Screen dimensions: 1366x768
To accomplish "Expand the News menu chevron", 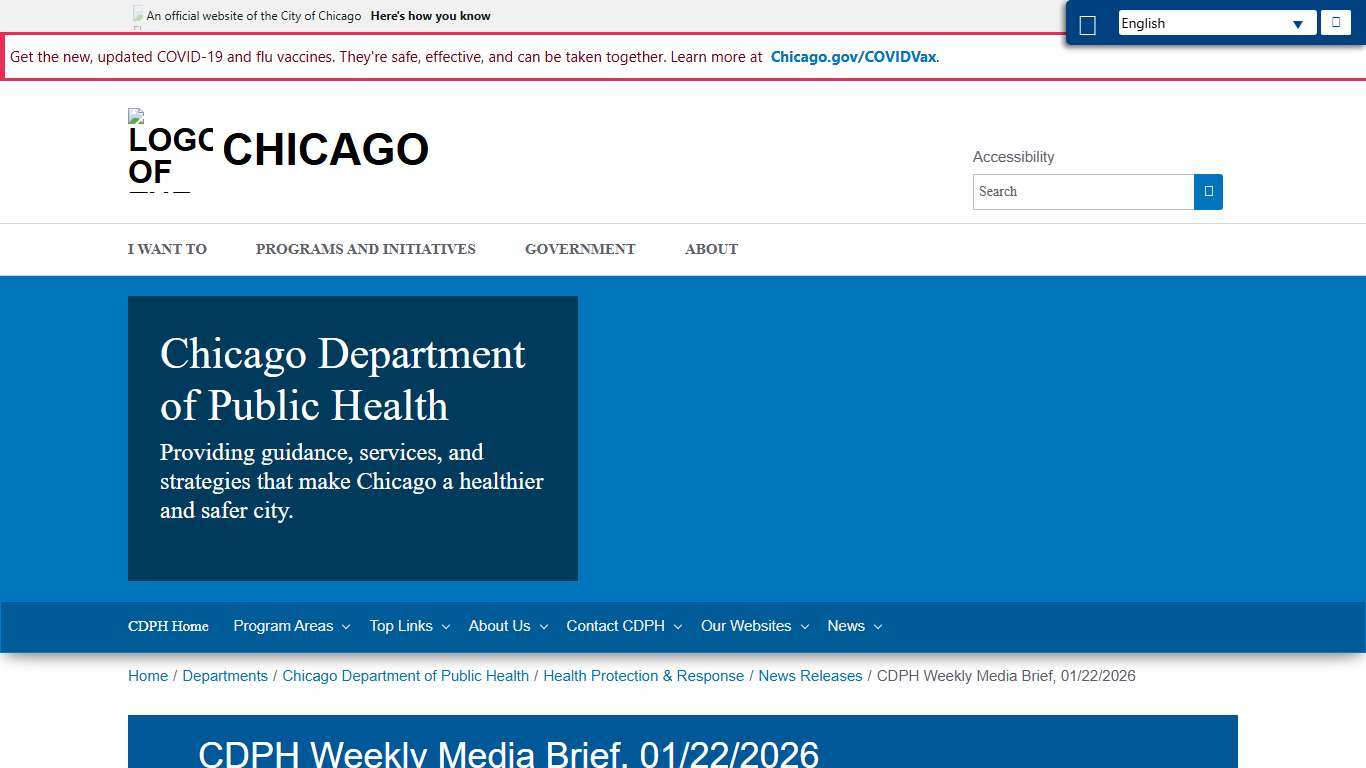I will (x=878, y=626).
